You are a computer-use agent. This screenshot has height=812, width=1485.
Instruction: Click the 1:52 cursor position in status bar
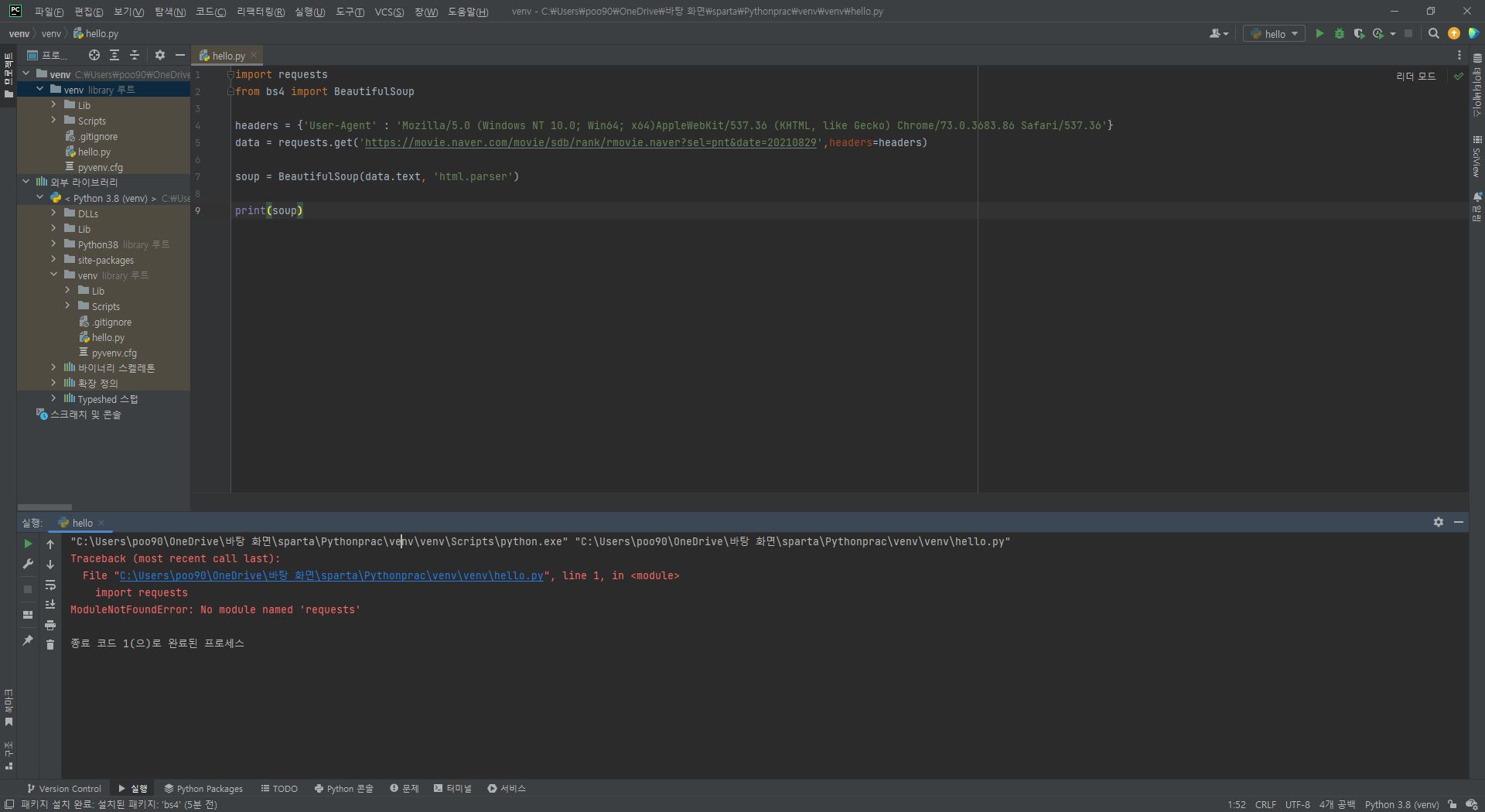(x=1236, y=804)
